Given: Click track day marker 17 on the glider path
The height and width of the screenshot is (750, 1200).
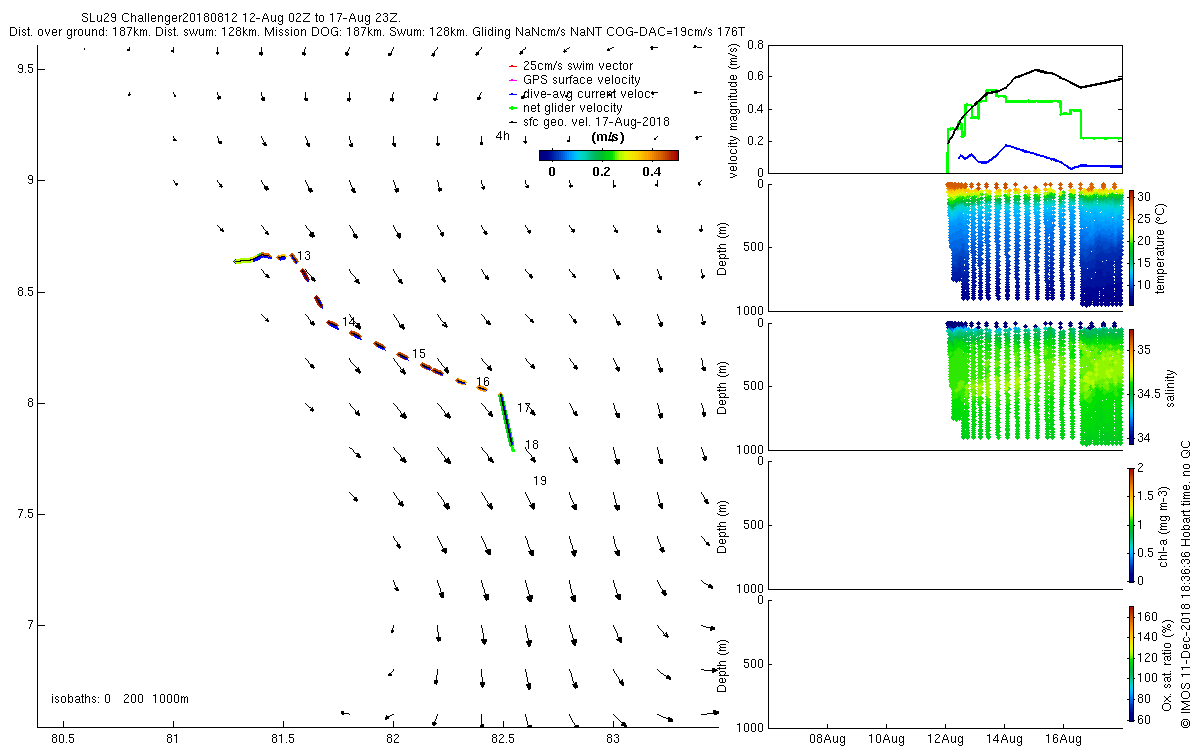Looking at the screenshot, I should point(524,408).
